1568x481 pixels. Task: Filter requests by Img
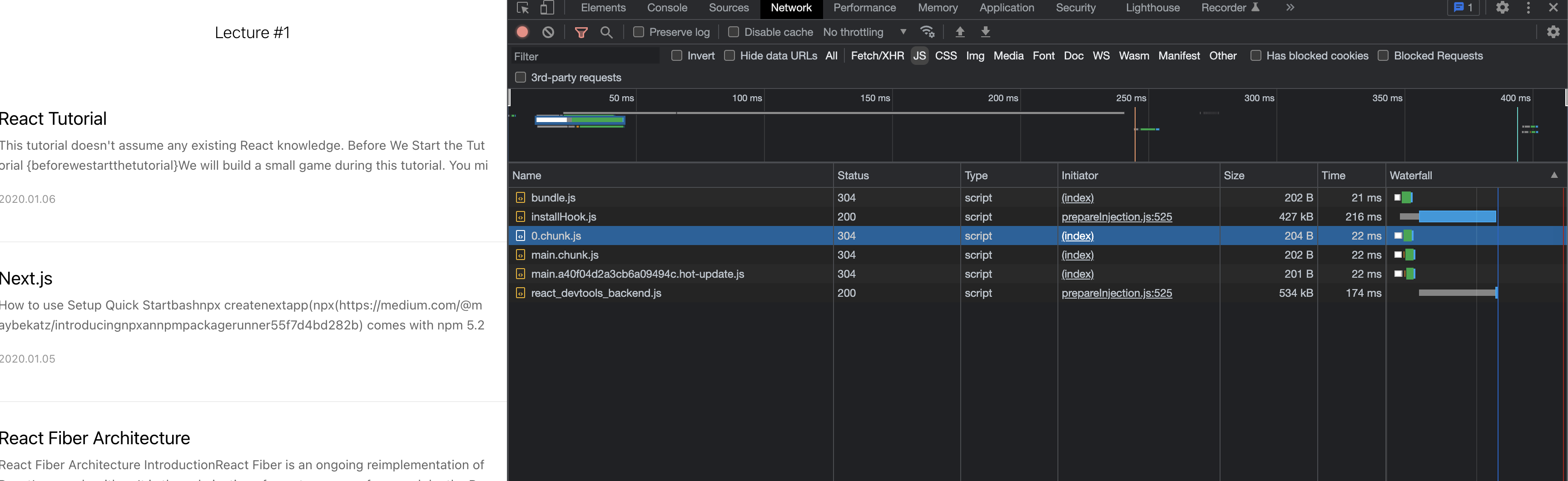point(974,56)
